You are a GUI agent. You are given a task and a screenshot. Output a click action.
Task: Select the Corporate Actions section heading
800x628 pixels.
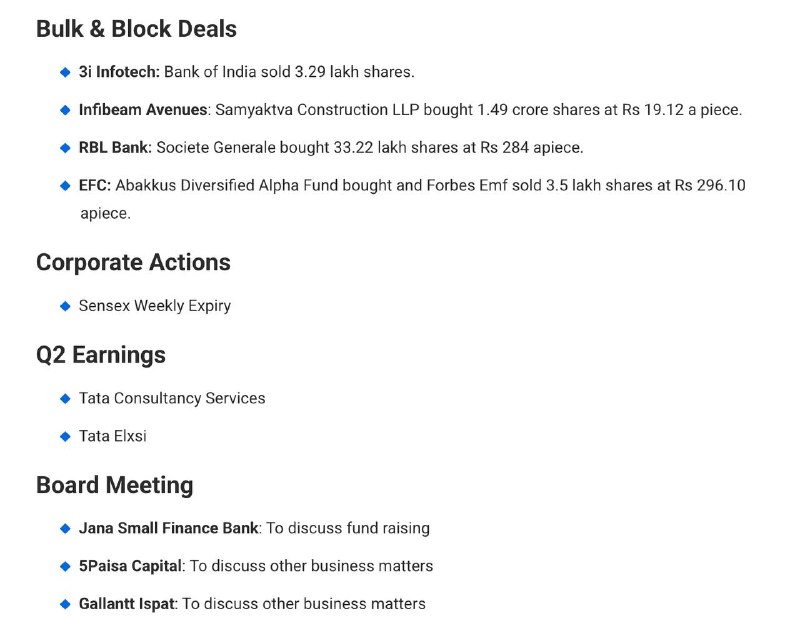point(133,263)
